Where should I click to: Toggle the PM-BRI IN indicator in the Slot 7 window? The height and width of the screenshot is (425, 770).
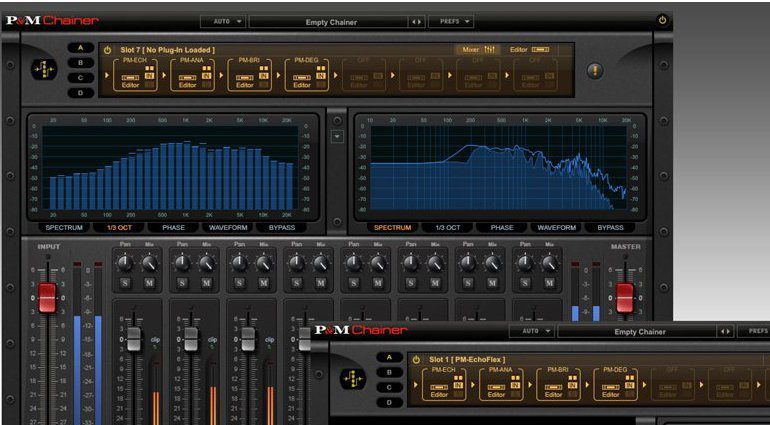pos(264,76)
